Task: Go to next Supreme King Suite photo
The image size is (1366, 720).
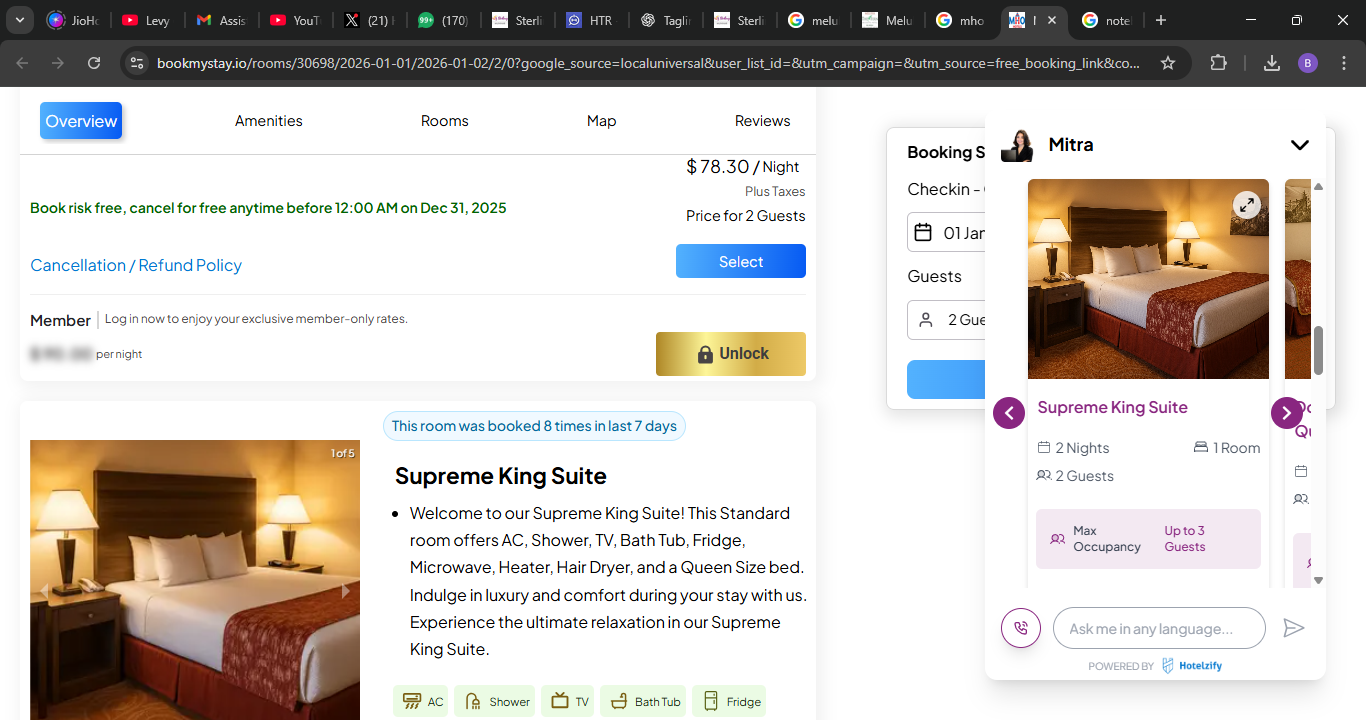Action: (346, 591)
